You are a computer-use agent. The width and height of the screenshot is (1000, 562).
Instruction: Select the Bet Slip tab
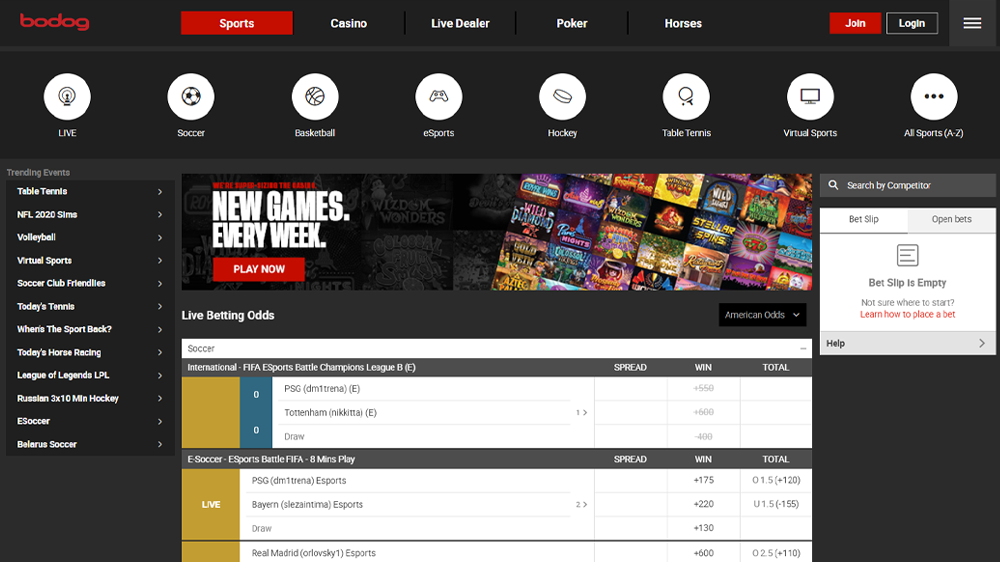pos(864,219)
